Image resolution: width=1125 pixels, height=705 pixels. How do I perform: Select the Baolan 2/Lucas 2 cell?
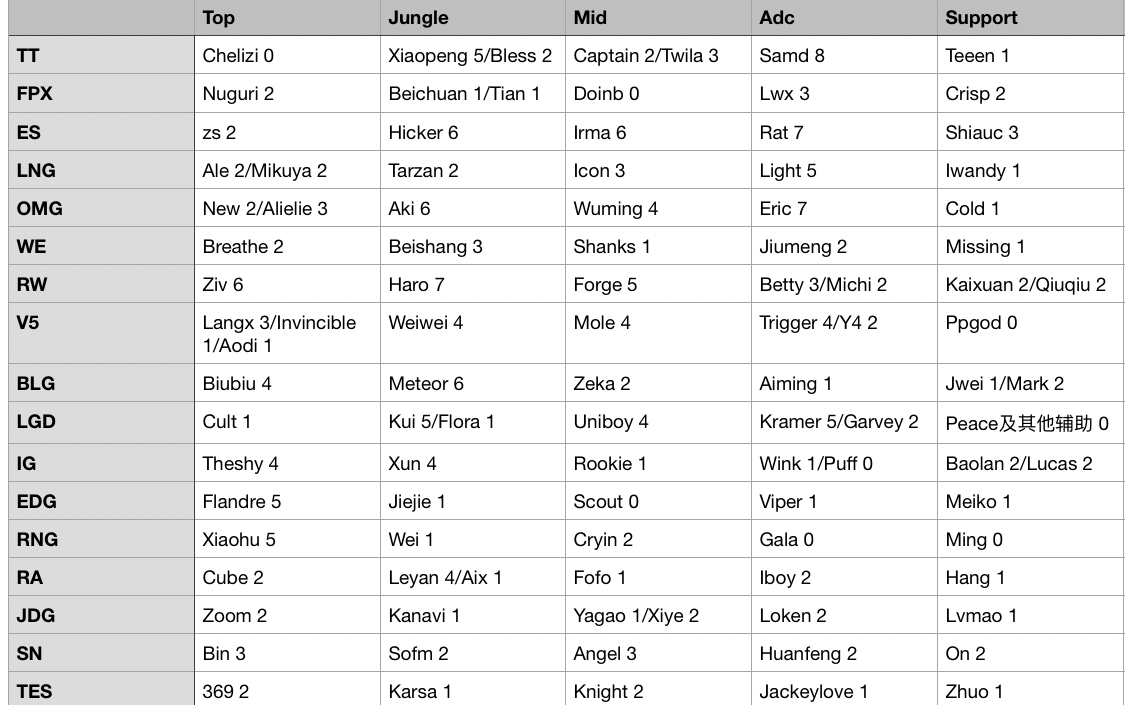click(x=1030, y=463)
